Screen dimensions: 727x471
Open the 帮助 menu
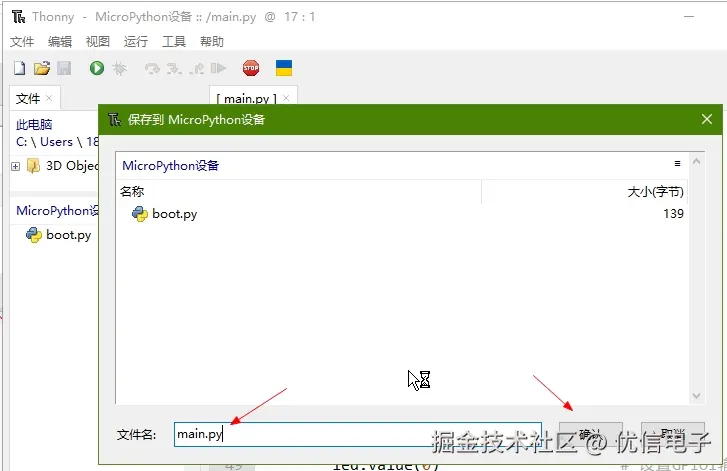(212, 42)
